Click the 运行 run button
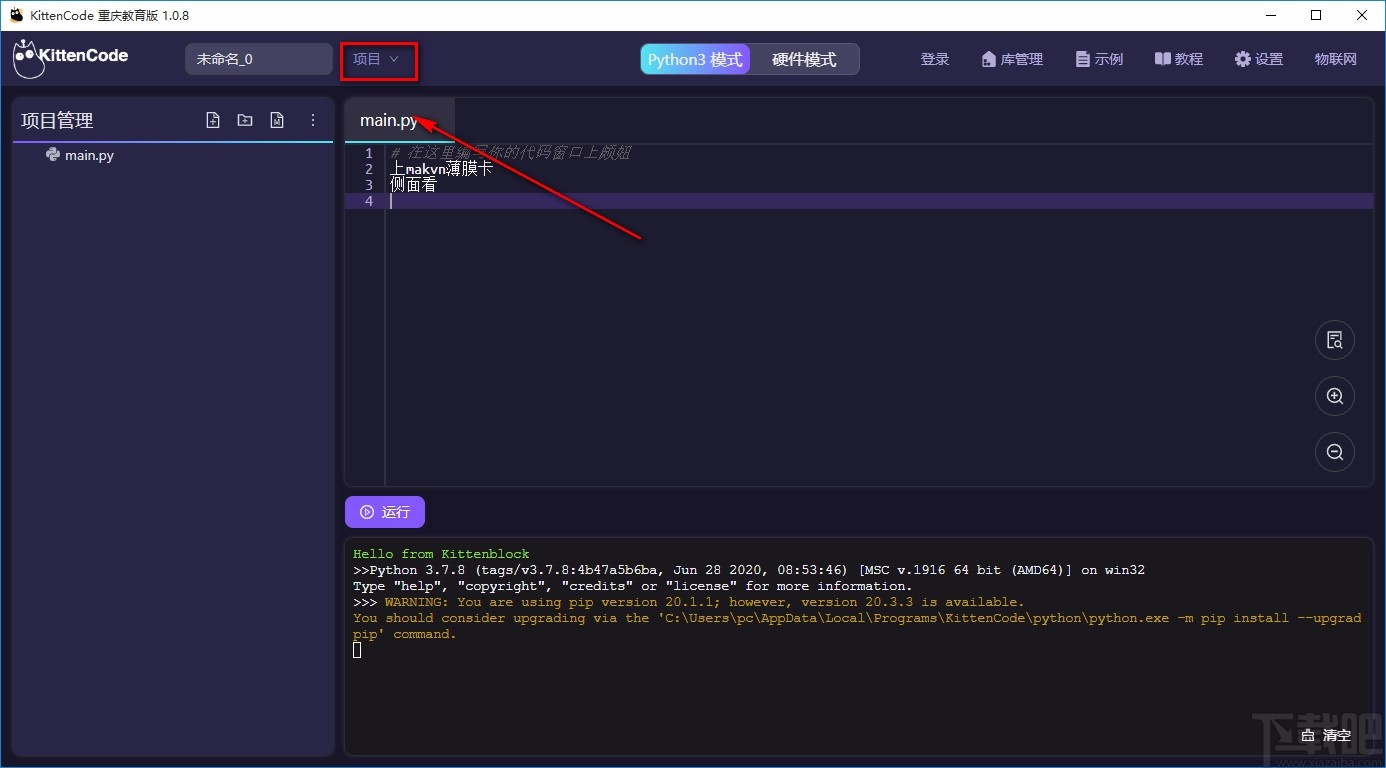Viewport: 1386px width, 768px height. [385, 511]
